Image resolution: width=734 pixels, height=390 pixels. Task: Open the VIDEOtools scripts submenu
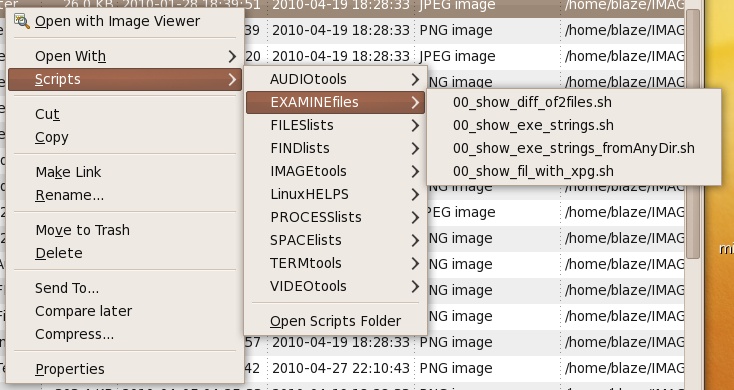[x=335, y=286]
